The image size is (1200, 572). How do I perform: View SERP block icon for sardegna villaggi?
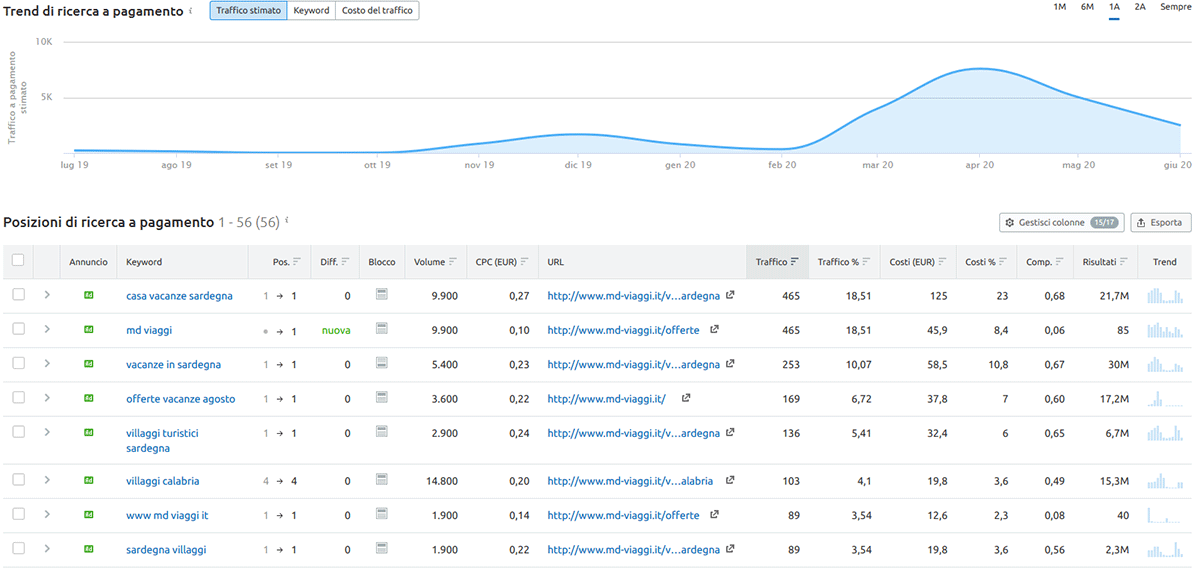point(381,549)
